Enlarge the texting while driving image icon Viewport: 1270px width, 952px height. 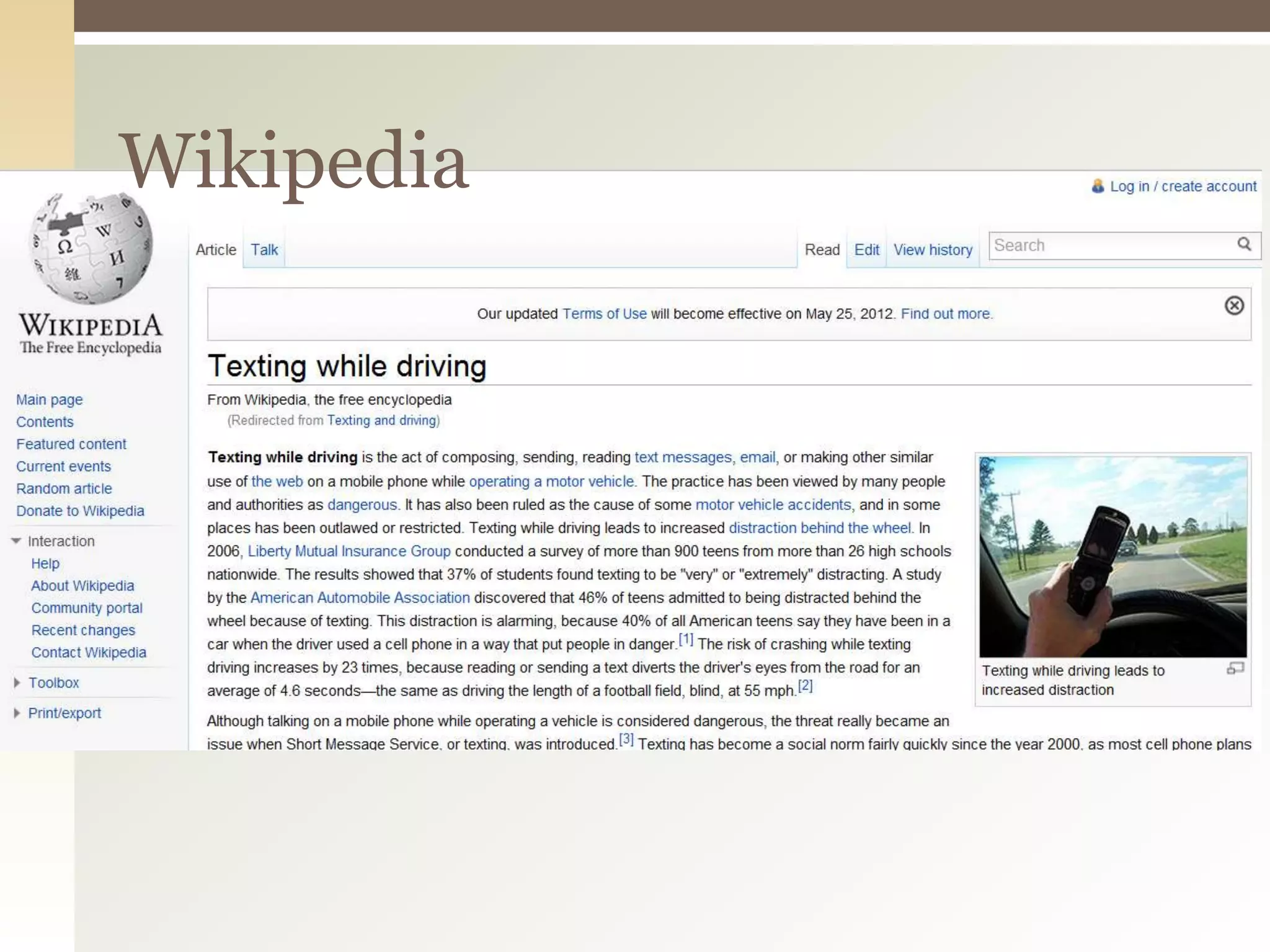(1235, 668)
